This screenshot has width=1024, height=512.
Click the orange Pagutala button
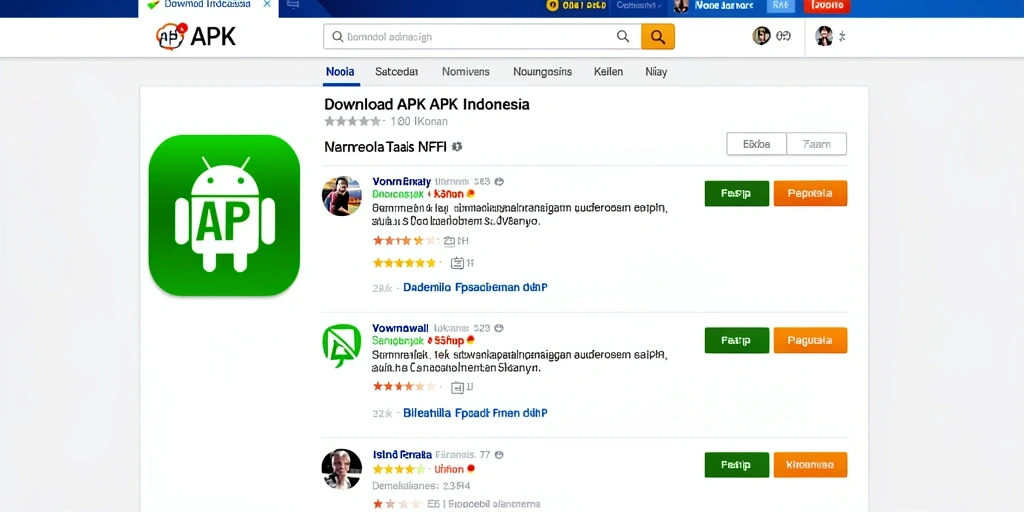(x=810, y=340)
